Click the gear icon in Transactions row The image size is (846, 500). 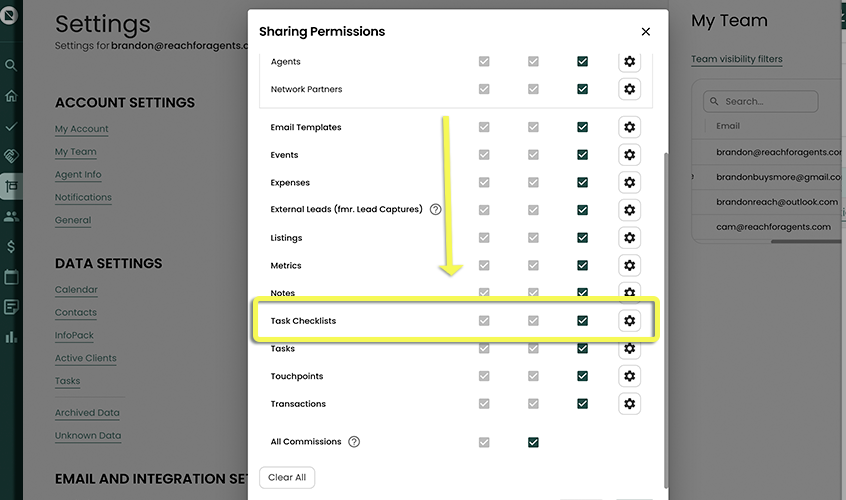tap(629, 404)
